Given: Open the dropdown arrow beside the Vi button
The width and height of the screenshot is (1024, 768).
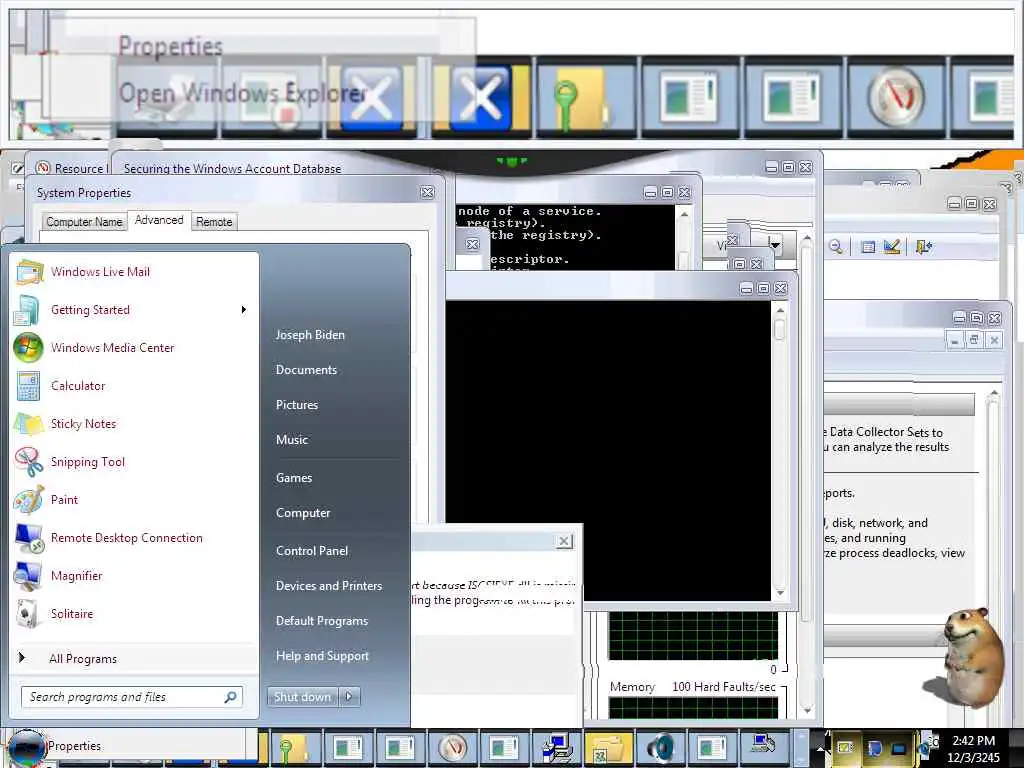Looking at the screenshot, I should [775, 246].
